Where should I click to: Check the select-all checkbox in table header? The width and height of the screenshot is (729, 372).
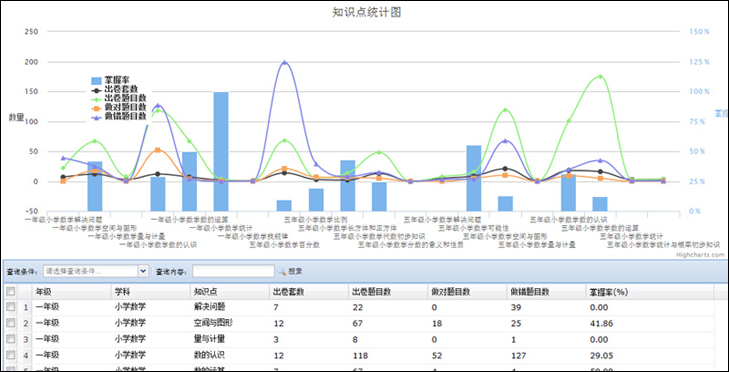coord(10,292)
